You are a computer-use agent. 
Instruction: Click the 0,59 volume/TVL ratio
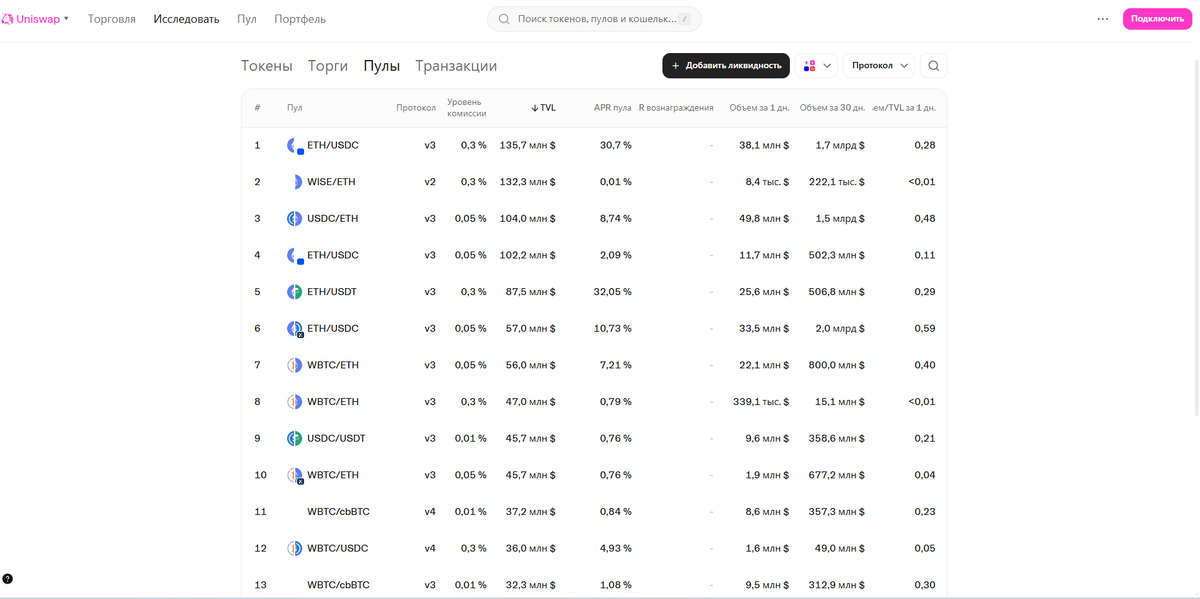(925, 328)
